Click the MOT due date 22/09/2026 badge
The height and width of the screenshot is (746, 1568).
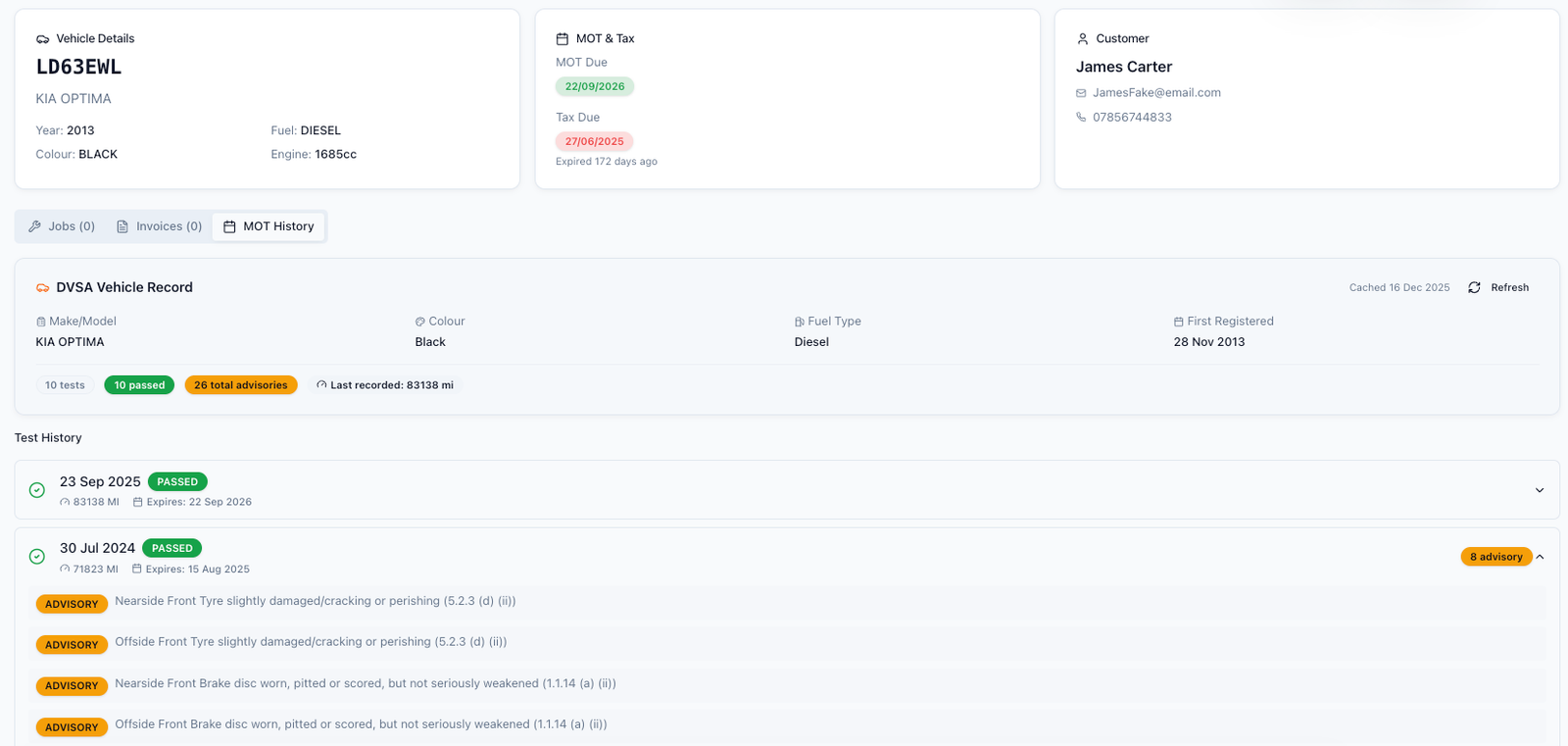pyautogui.click(x=595, y=86)
